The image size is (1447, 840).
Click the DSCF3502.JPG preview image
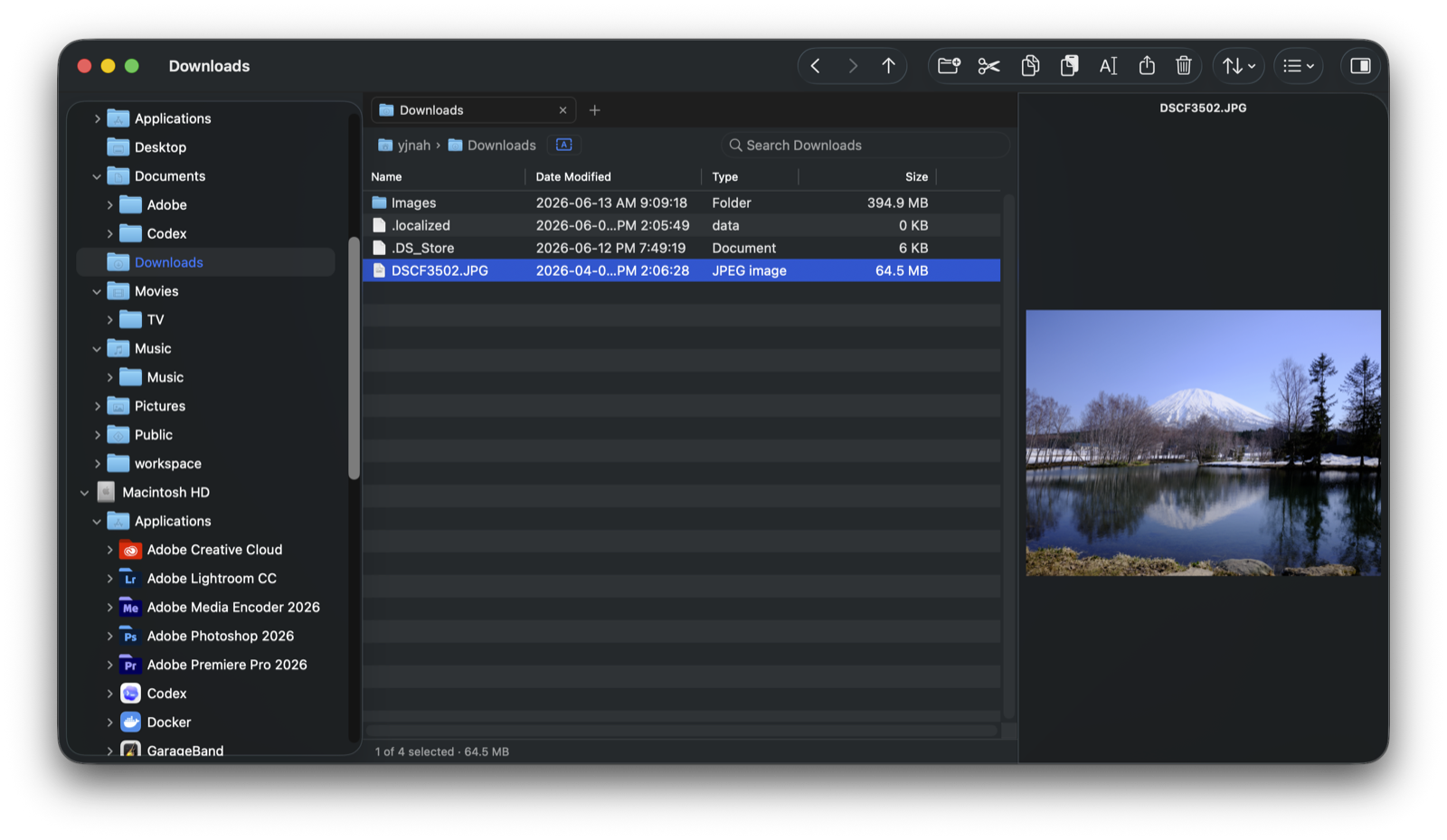coord(1203,443)
